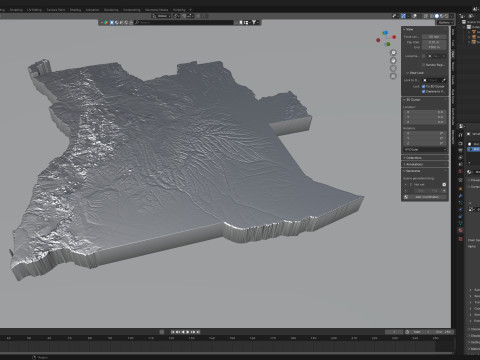Toggle viewport overlays button

click(x=415, y=16)
